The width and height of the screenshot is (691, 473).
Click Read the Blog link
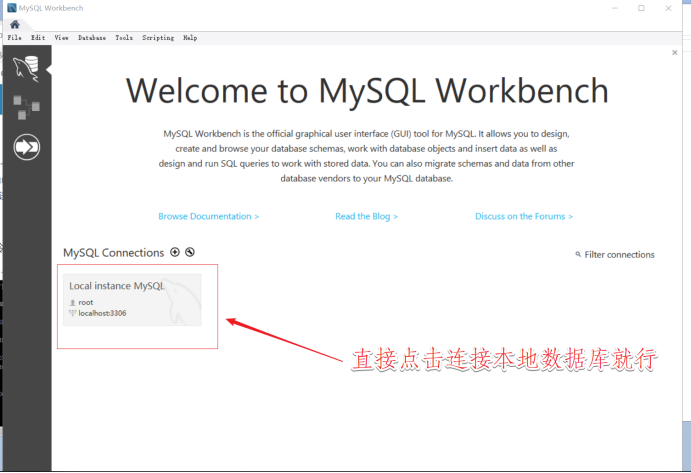(x=366, y=216)
